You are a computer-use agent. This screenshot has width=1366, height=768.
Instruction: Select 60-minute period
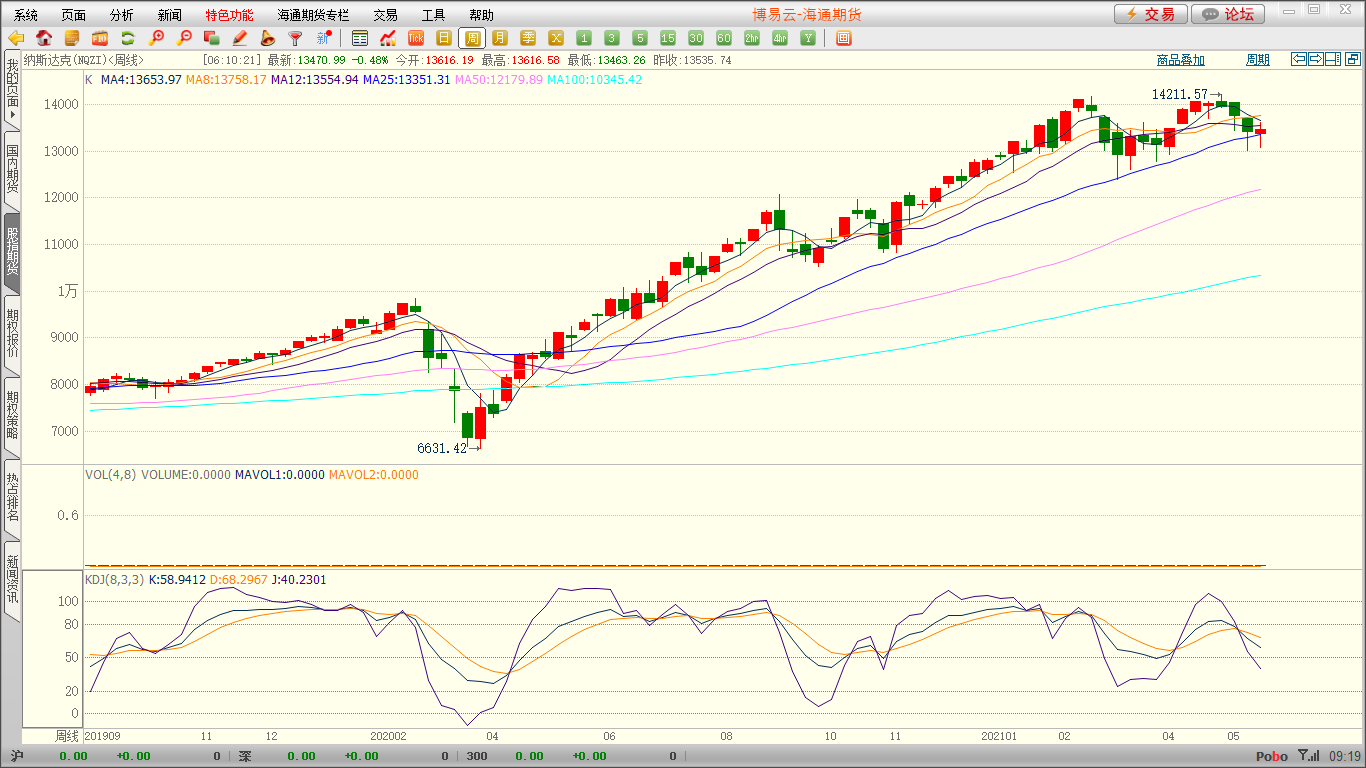(724, 38)
